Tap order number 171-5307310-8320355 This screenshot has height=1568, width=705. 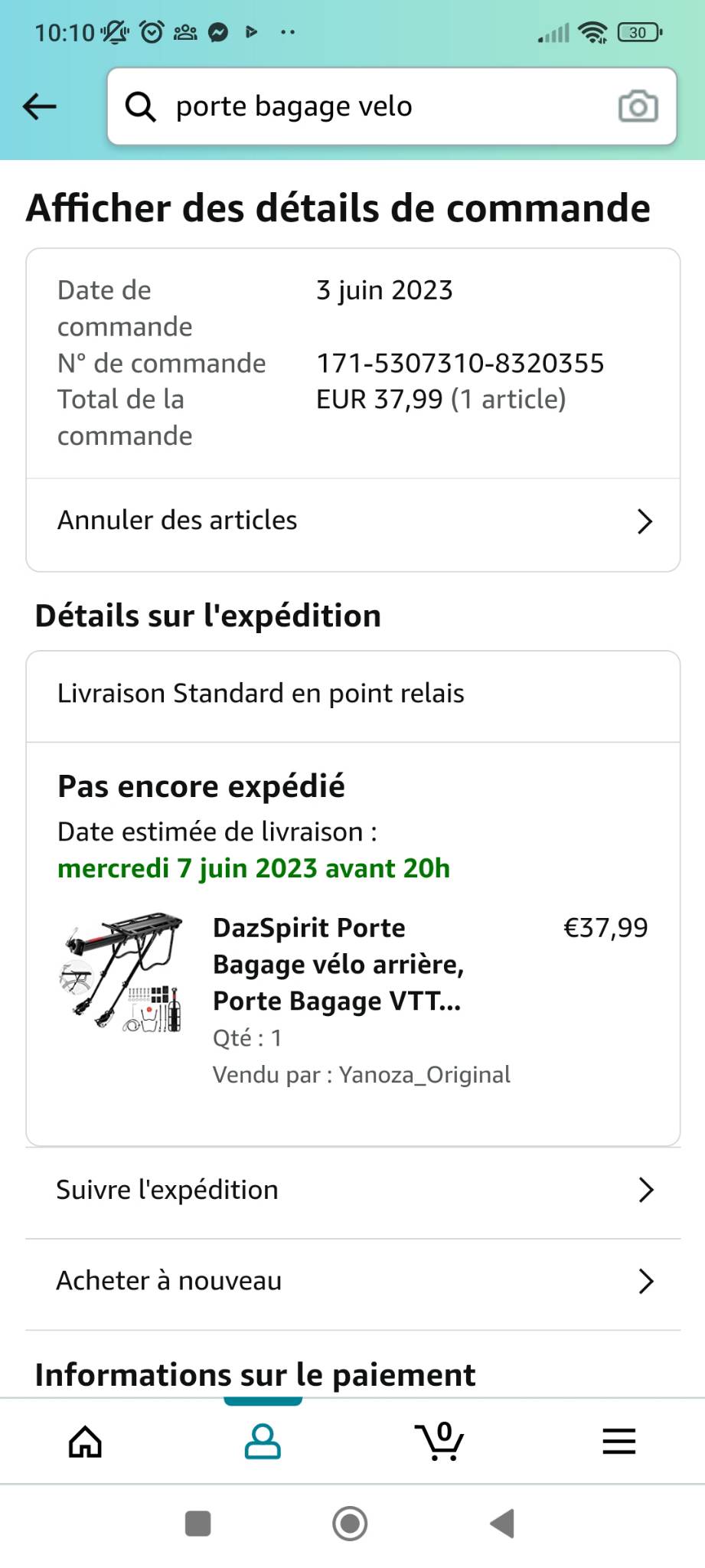click(x=460, y=363)
